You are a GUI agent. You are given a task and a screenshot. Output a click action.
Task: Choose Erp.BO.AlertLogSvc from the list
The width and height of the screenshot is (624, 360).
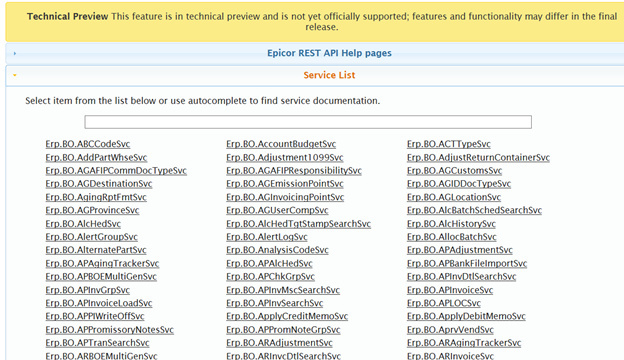tap(267, 237)
